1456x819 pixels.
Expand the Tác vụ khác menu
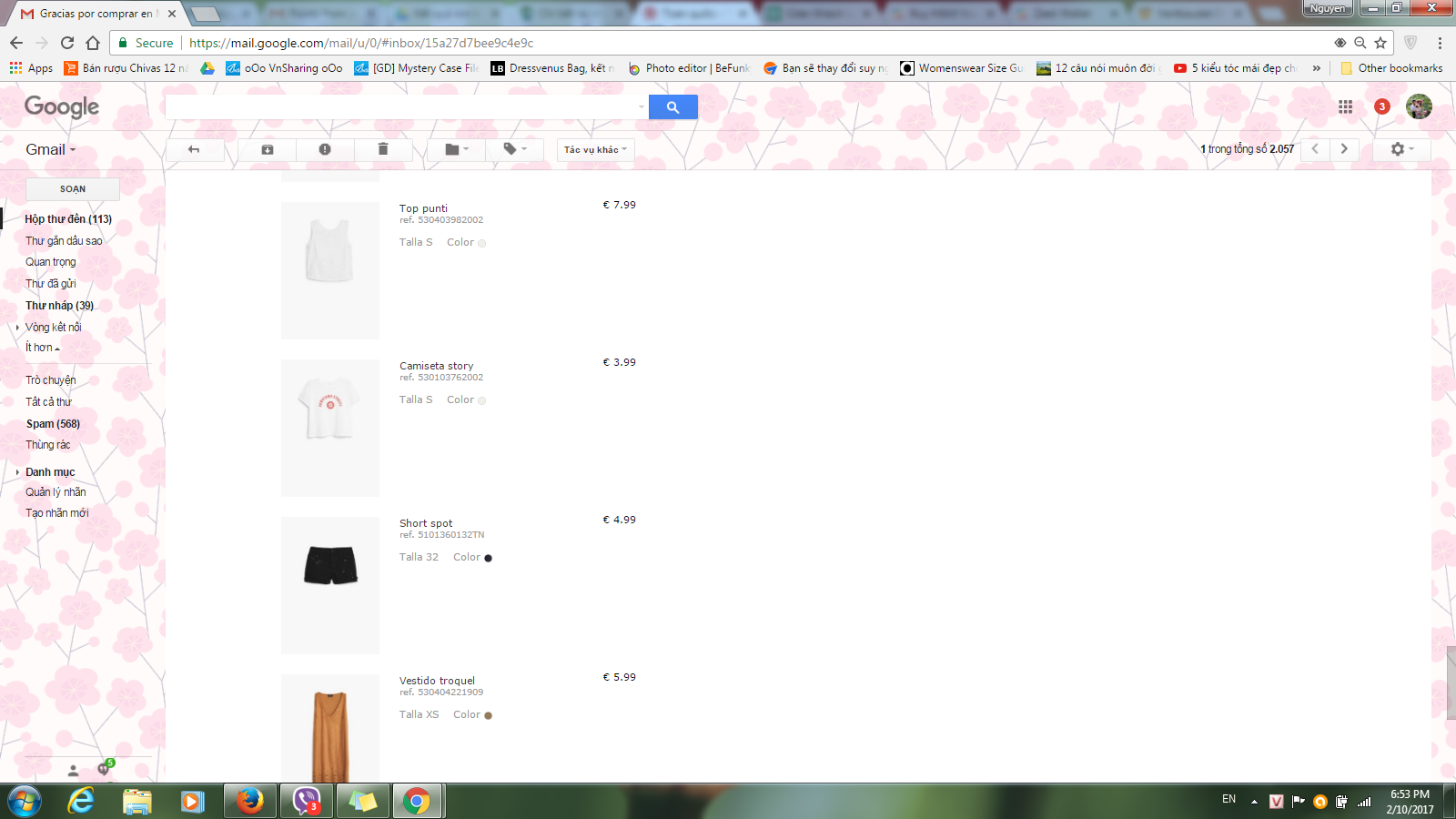click(x=595, y=149)
